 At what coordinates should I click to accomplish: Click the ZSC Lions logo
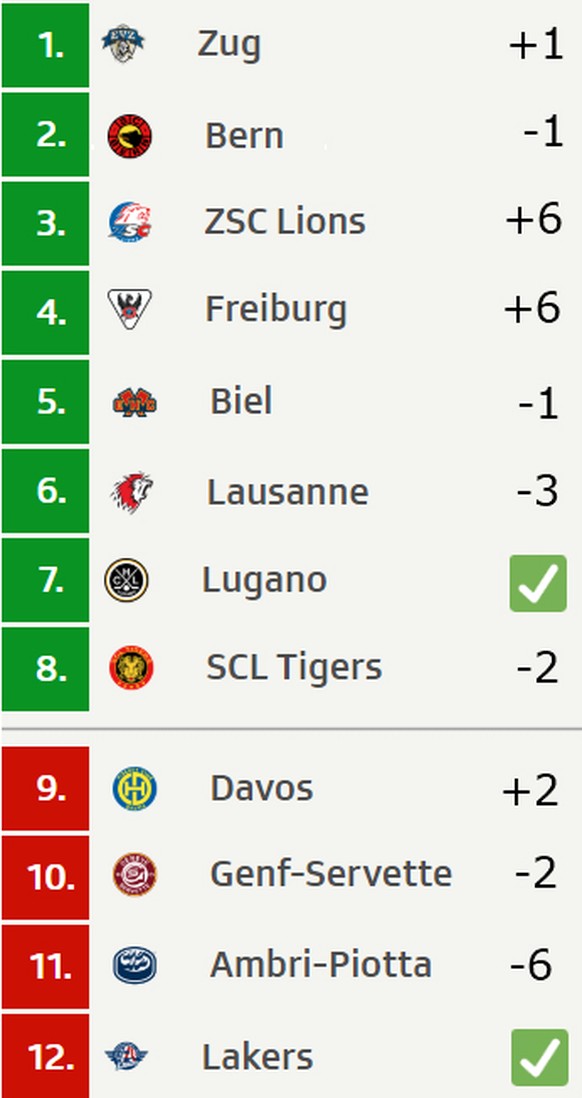pyautogui.click(x=131, y=222)
